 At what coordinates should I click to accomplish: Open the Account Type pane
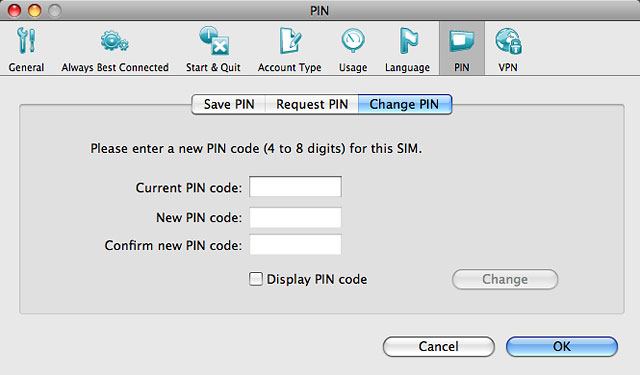[289, 50]
